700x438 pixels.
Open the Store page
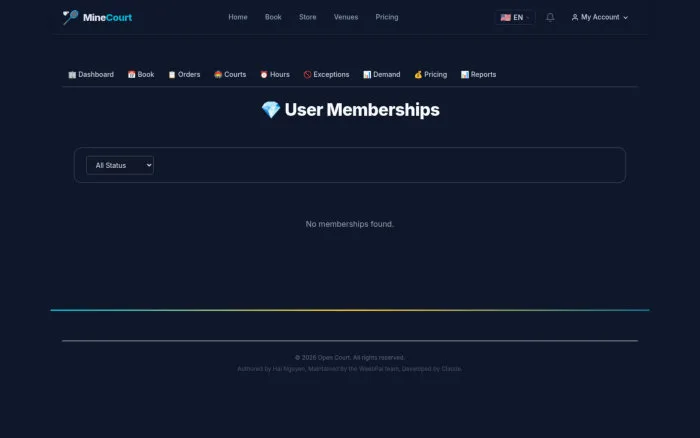(308, 17)
